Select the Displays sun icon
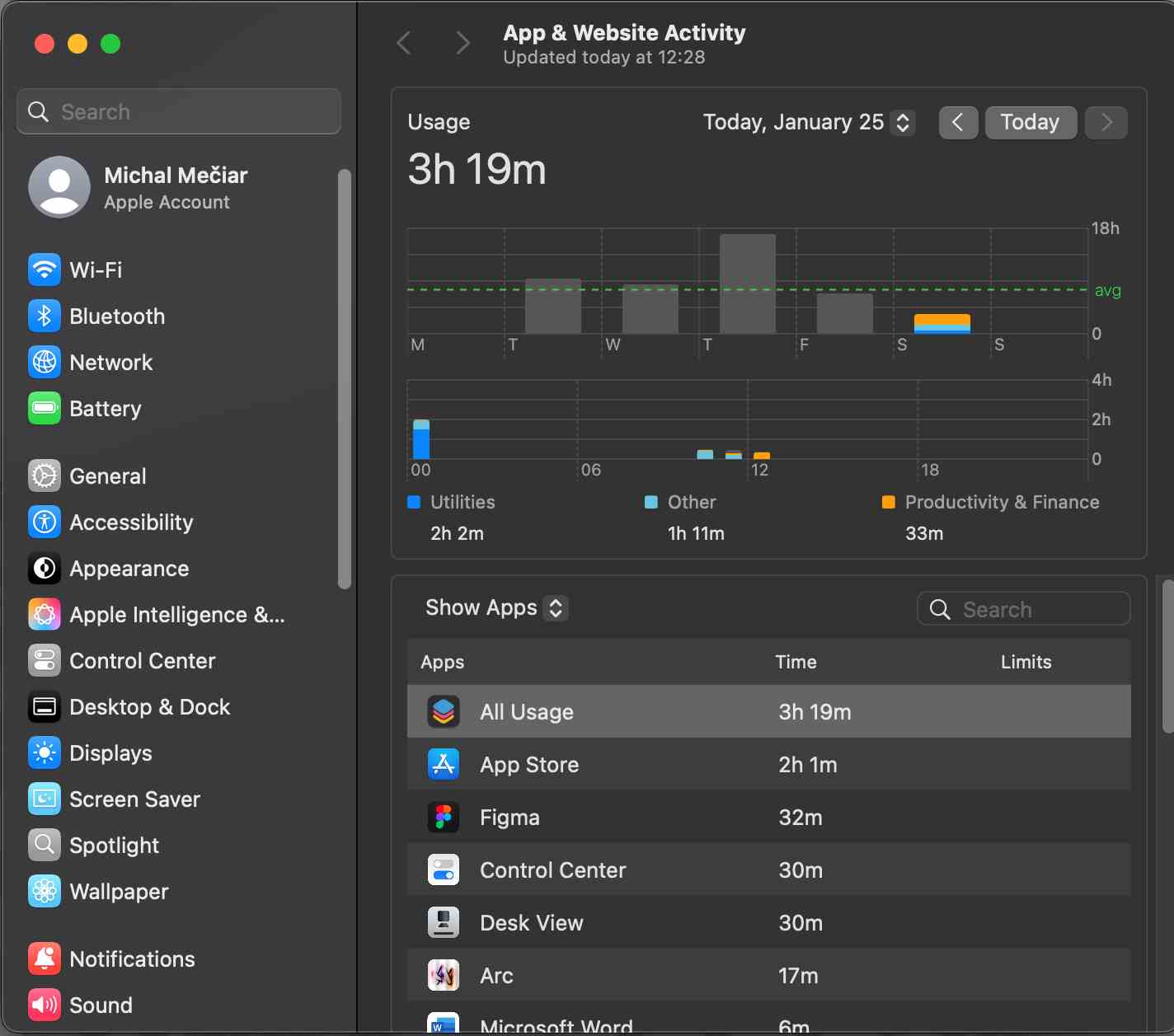The image size is (1174, 1036). (45, 752)
